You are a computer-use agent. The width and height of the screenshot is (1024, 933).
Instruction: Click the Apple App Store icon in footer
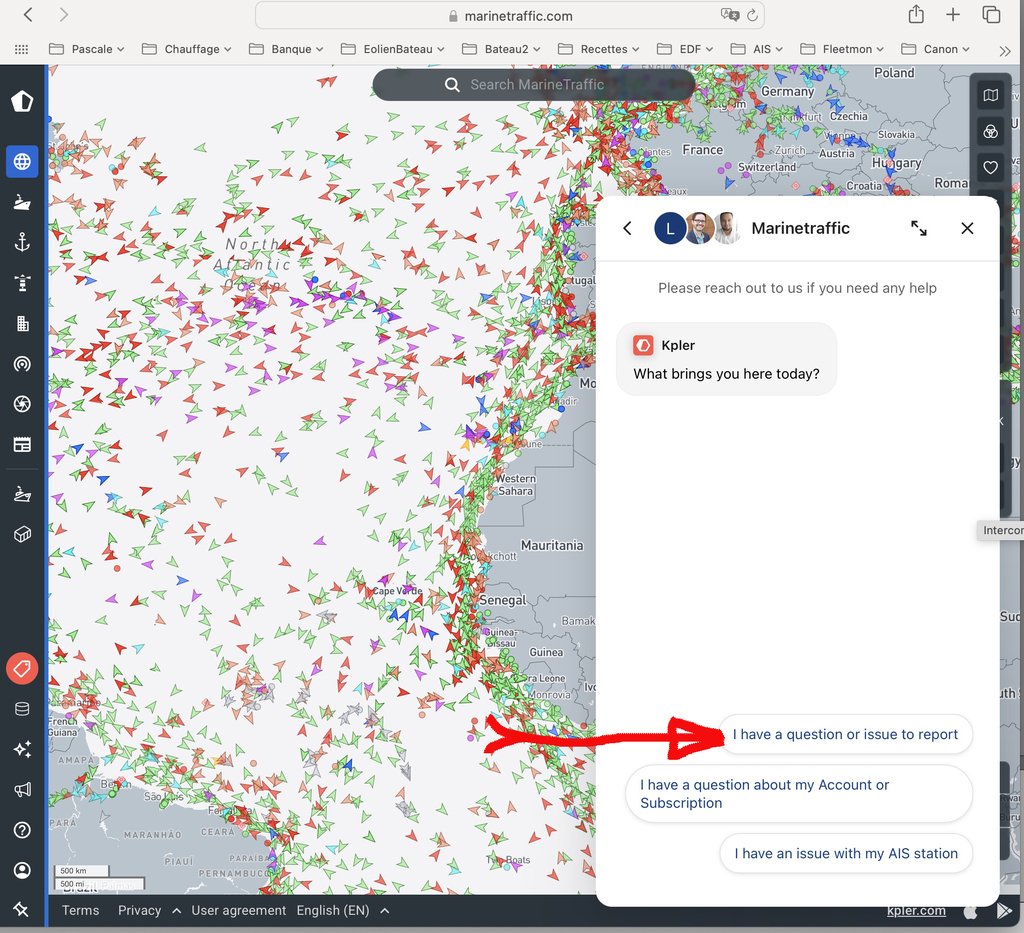click(970, 911)
